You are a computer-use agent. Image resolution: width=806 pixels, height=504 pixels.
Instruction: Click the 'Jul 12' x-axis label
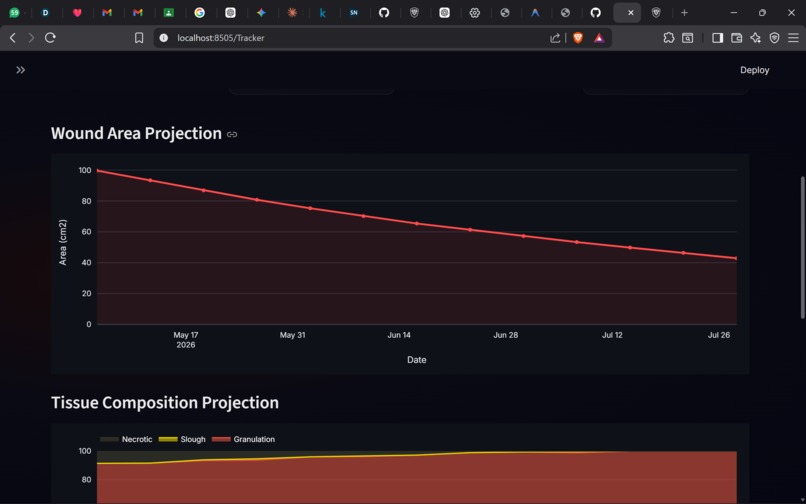click(612, 335)
